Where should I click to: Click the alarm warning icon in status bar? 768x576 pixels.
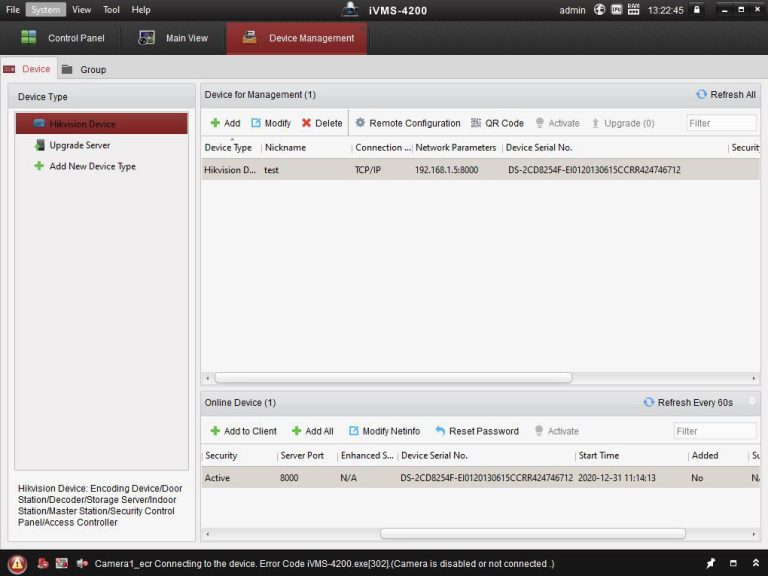point(17,564)
